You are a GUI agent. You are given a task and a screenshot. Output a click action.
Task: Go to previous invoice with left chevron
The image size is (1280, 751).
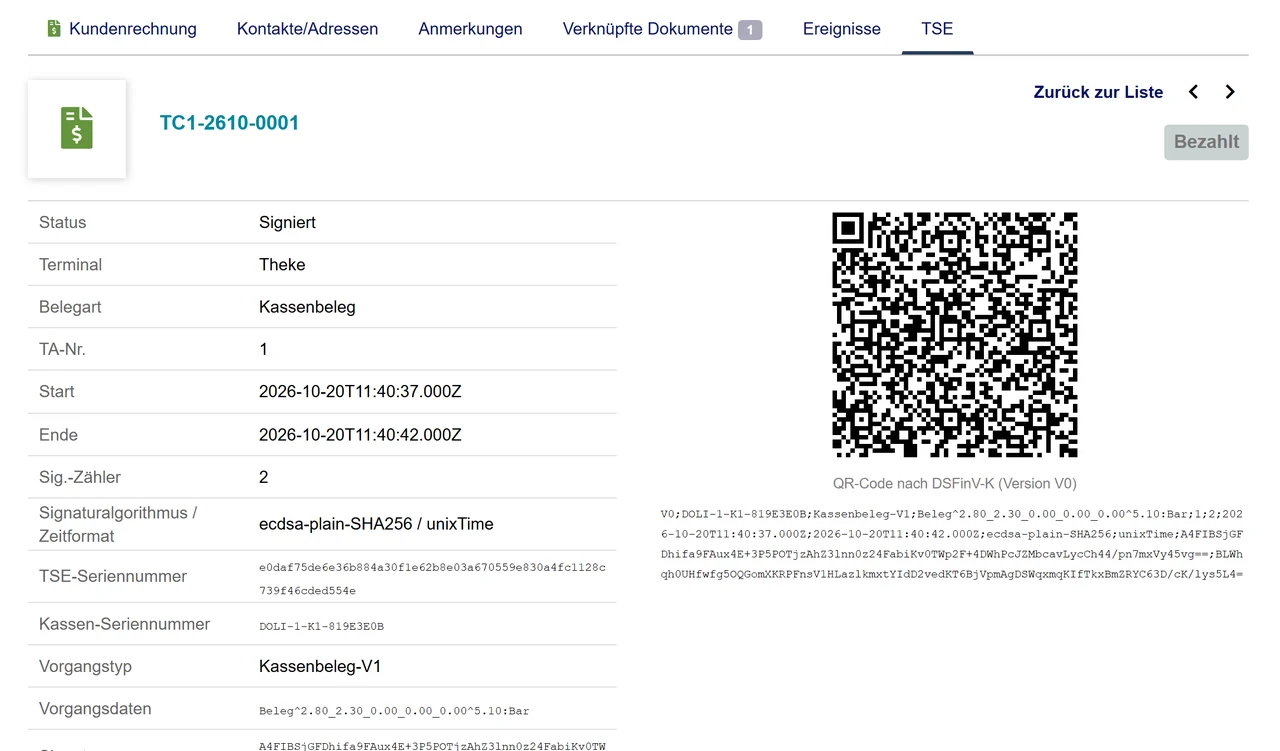click(1193, 92)
